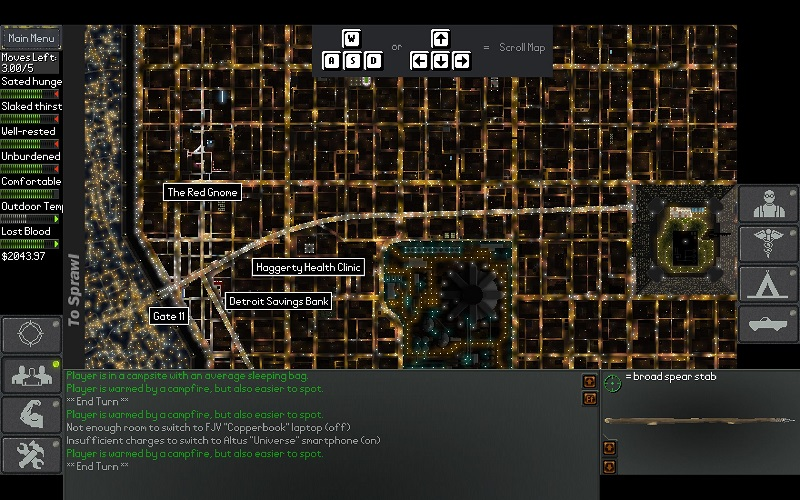Screen dimensions: 800x500
Task: Click the Lost Blood status bar
Action: 31,244
